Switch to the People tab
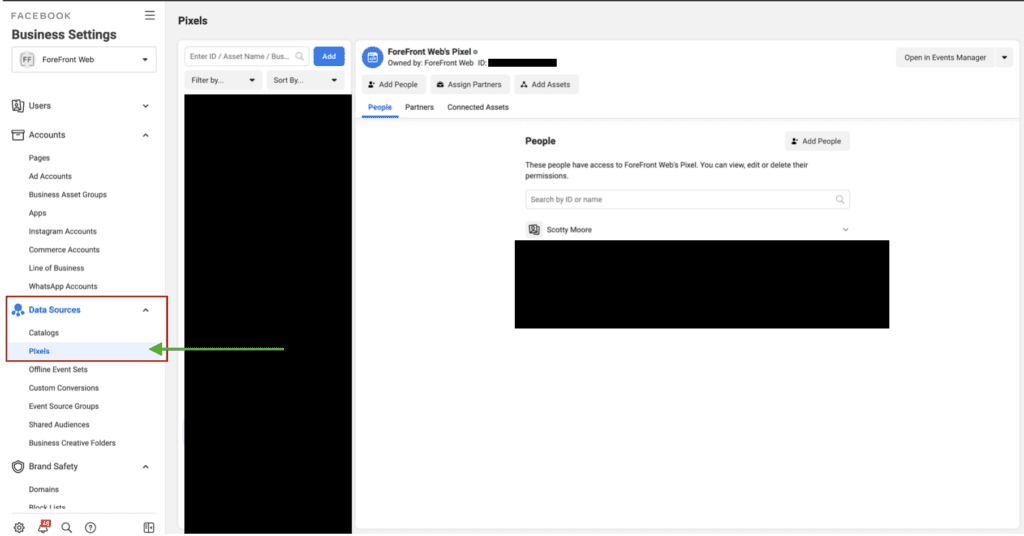1024x536 pixels. tap(379, 107)
